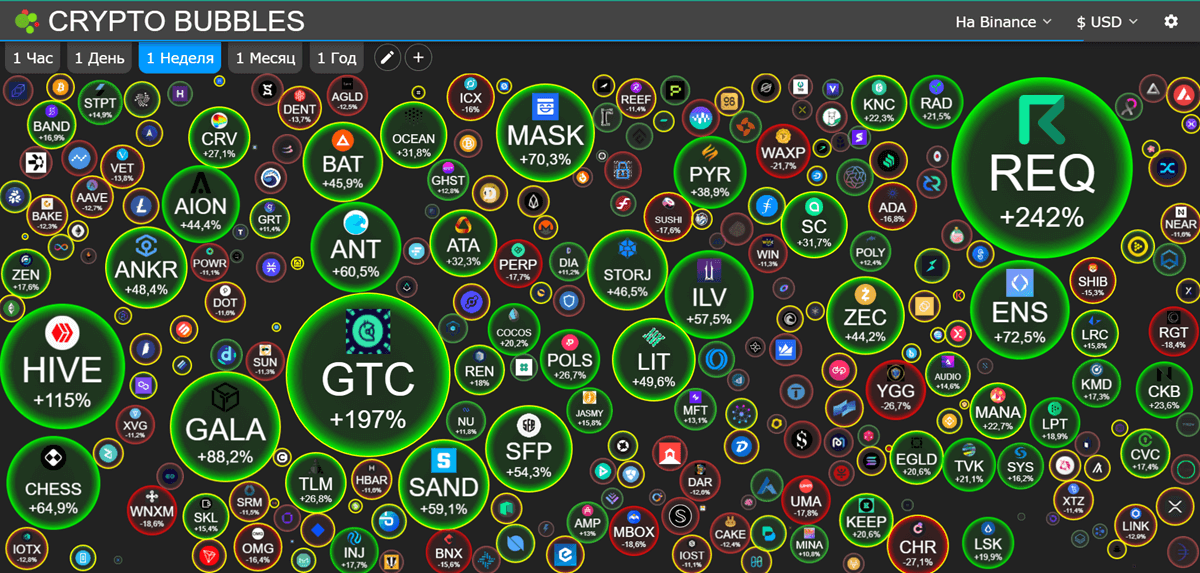Select the GTC coin bubble
The width and height of the screenshot is (1200, 573).
tap(367, 375)
